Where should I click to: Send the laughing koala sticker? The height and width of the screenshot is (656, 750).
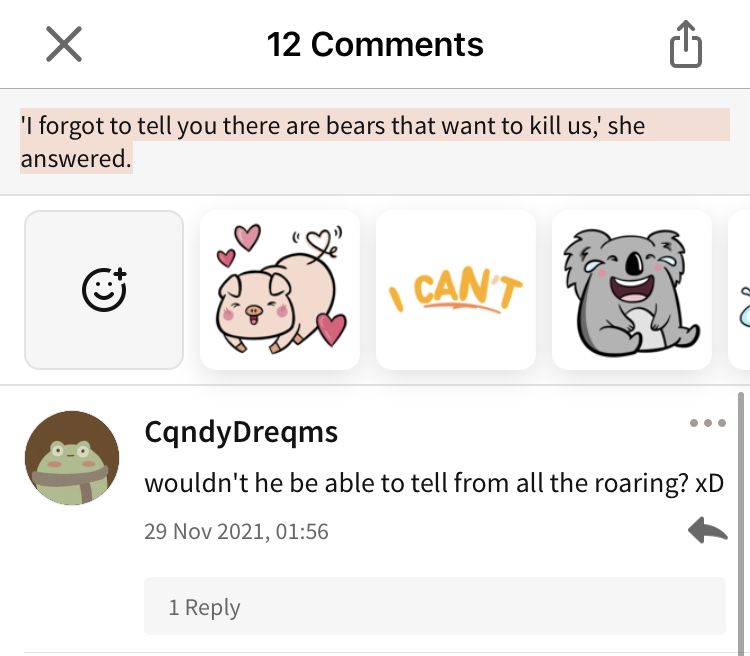point(632,290)
